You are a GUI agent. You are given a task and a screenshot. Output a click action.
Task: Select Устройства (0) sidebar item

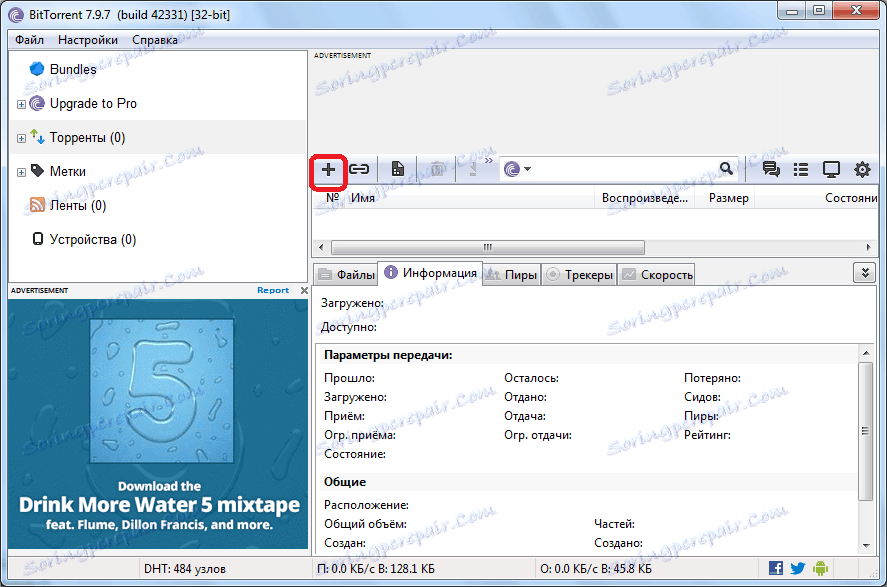(x=93, y=239)
